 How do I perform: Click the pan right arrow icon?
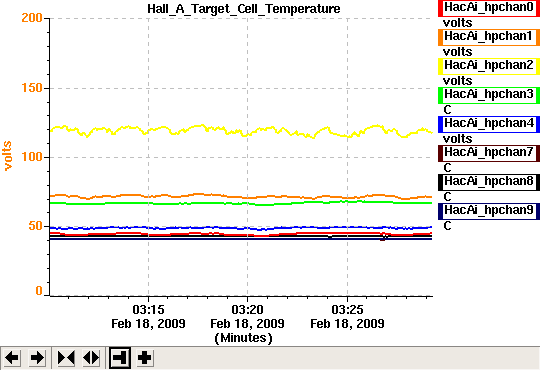(37, 358)
